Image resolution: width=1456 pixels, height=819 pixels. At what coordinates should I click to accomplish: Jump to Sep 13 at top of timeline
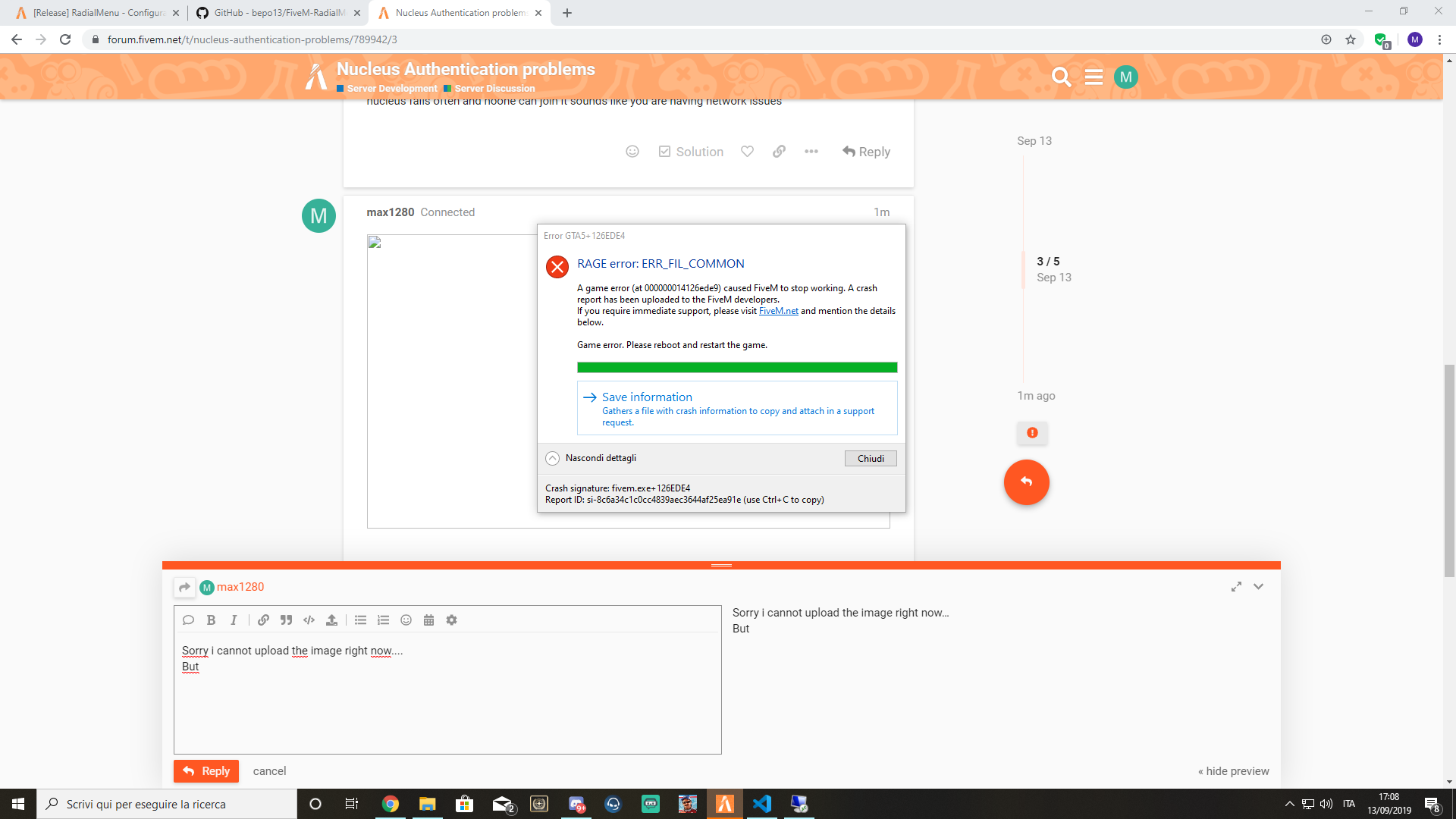(1034, 141)
